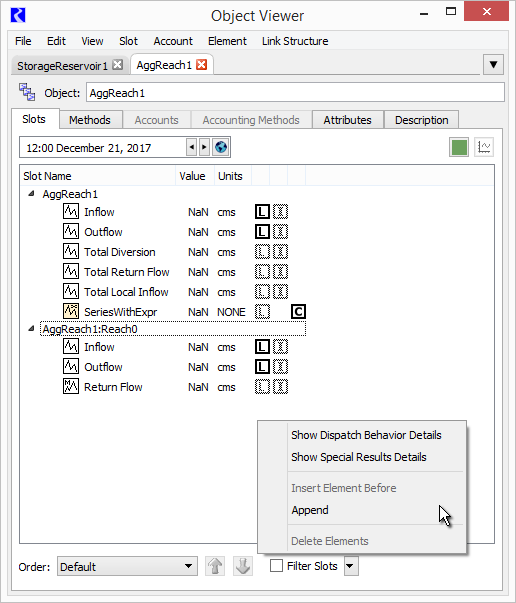Collapse the AggReach1 tree node
The image size is (516, 603).
(x=32, y=194)
